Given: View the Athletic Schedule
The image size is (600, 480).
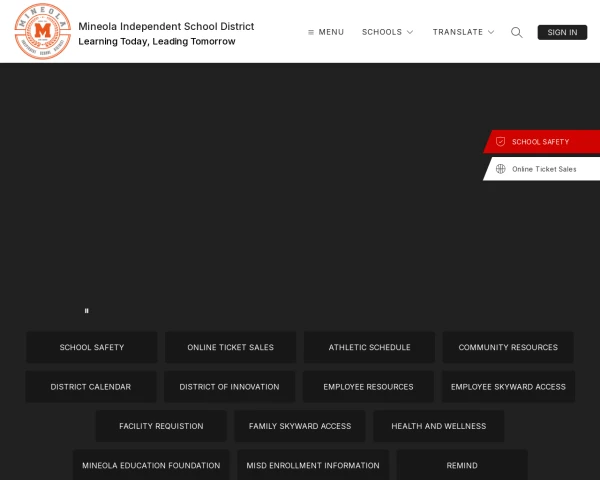Looking at the screenshot, I should 369,347.
